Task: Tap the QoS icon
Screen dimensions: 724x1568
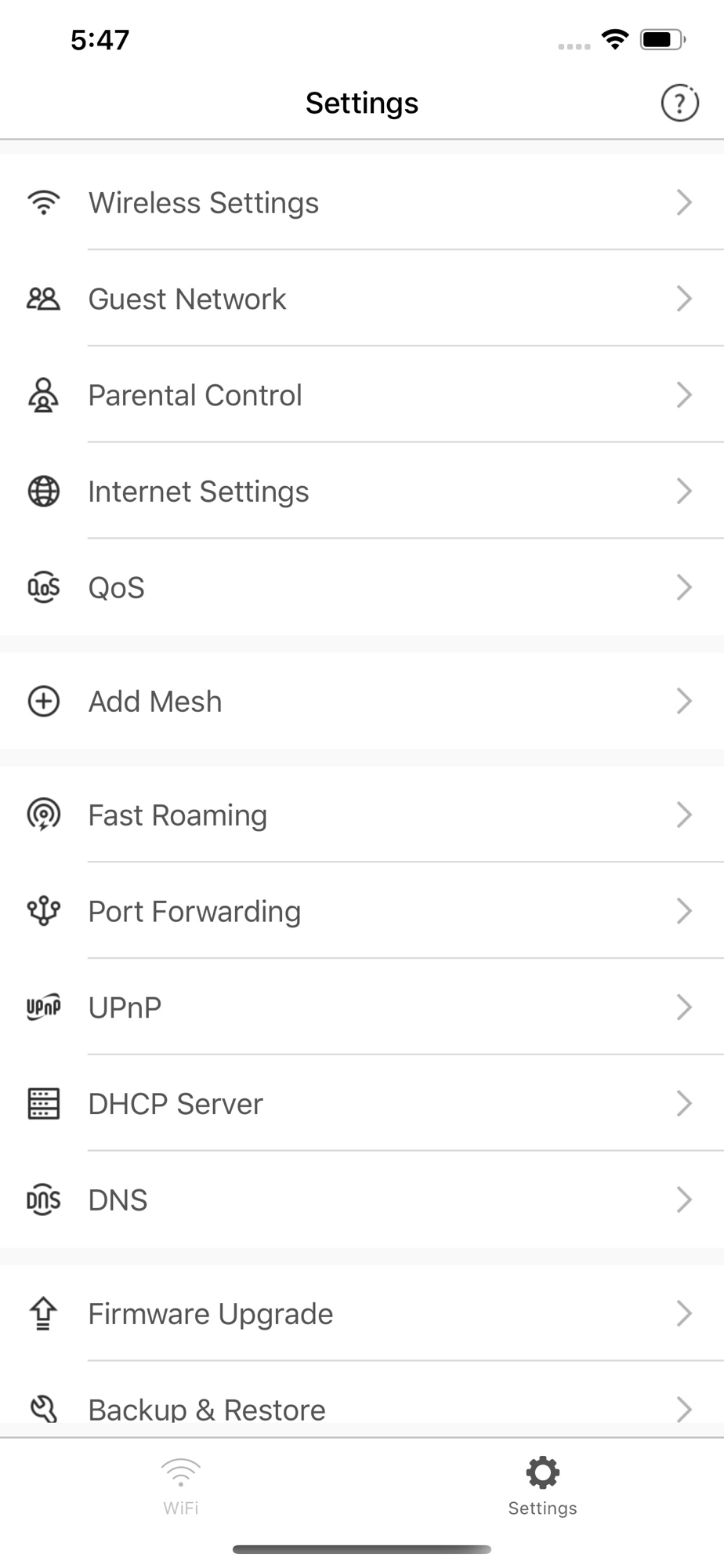Action: 44,587
